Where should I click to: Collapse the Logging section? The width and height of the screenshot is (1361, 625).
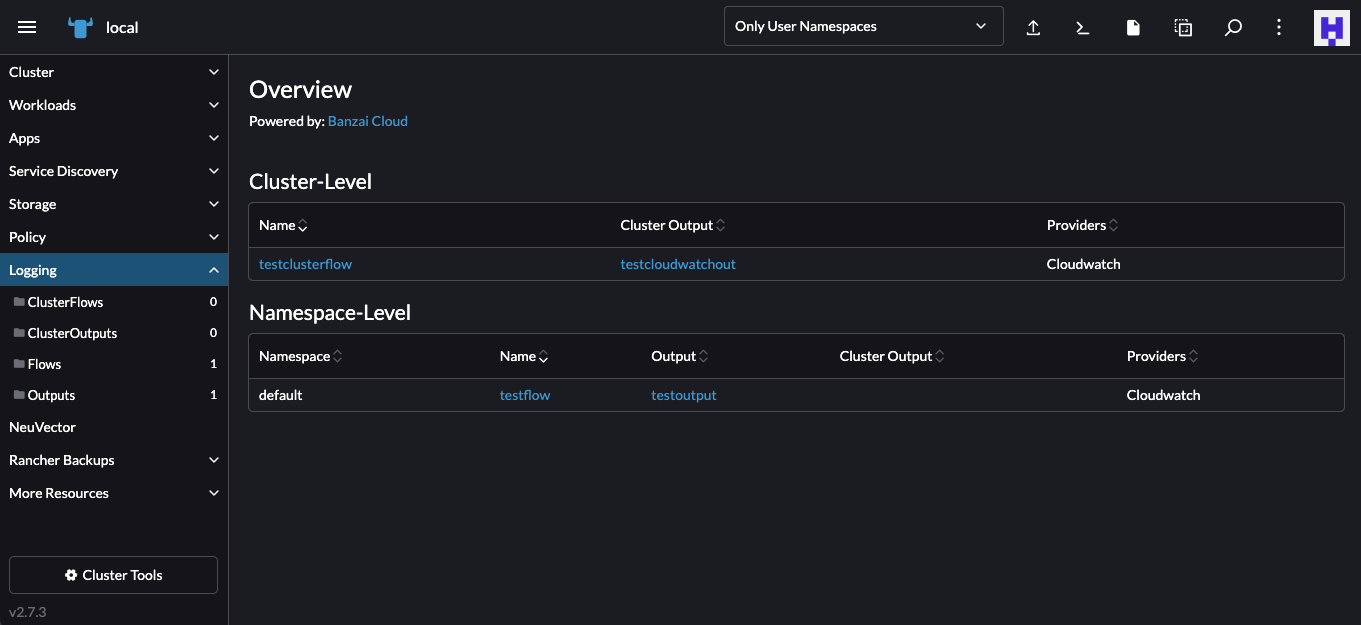click(x=213, y=269)
